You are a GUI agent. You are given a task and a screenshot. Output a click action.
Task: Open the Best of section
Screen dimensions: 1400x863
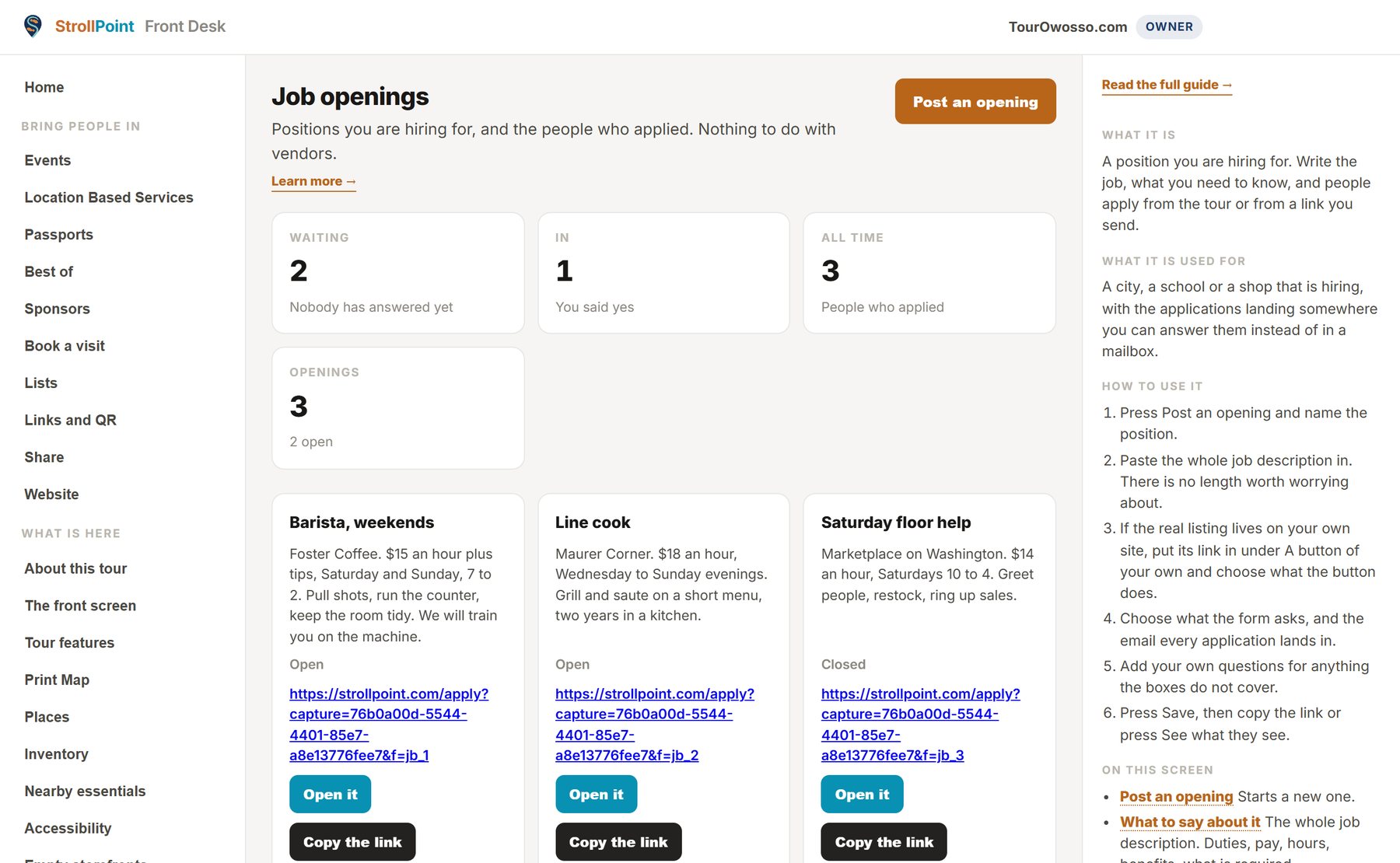[x=49, y=271]
